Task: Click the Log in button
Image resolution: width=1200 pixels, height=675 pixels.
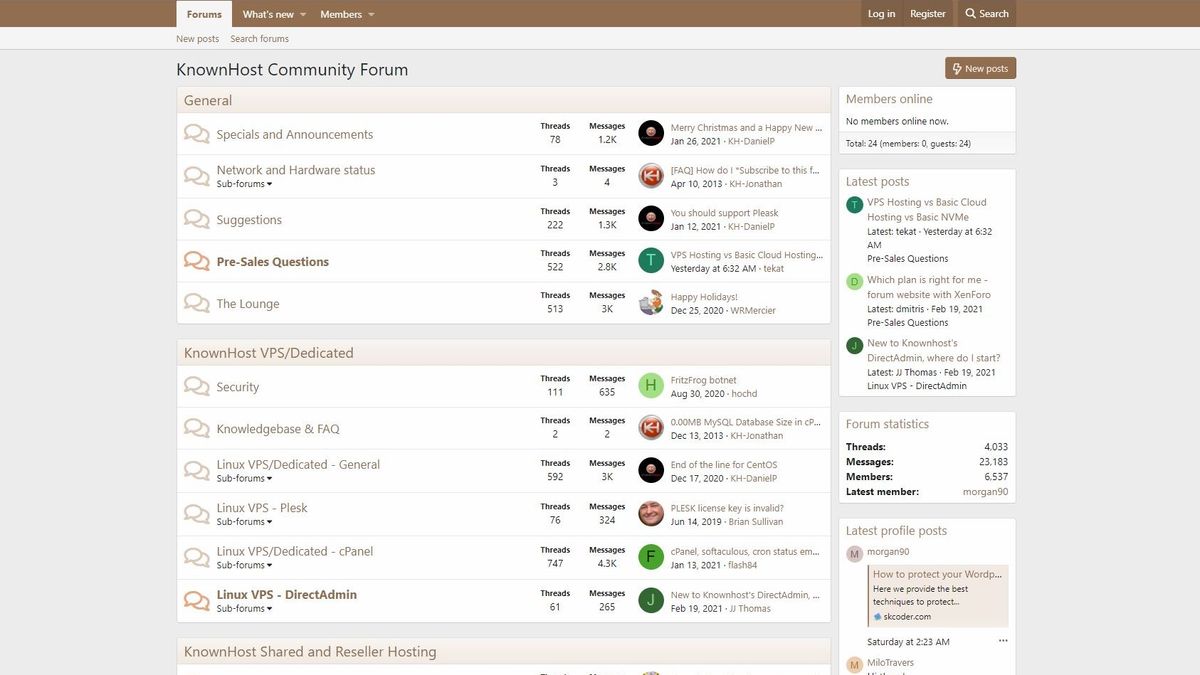Action: [x=881, y=13]
